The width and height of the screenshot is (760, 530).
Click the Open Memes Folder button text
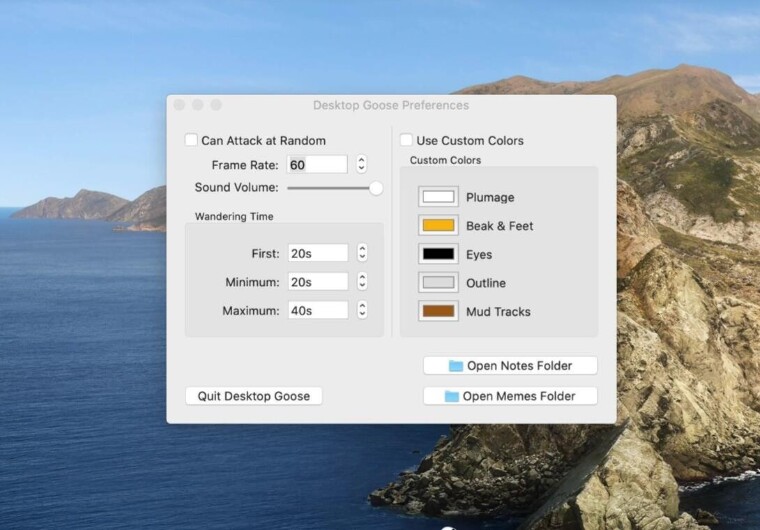tap(518, 396)
